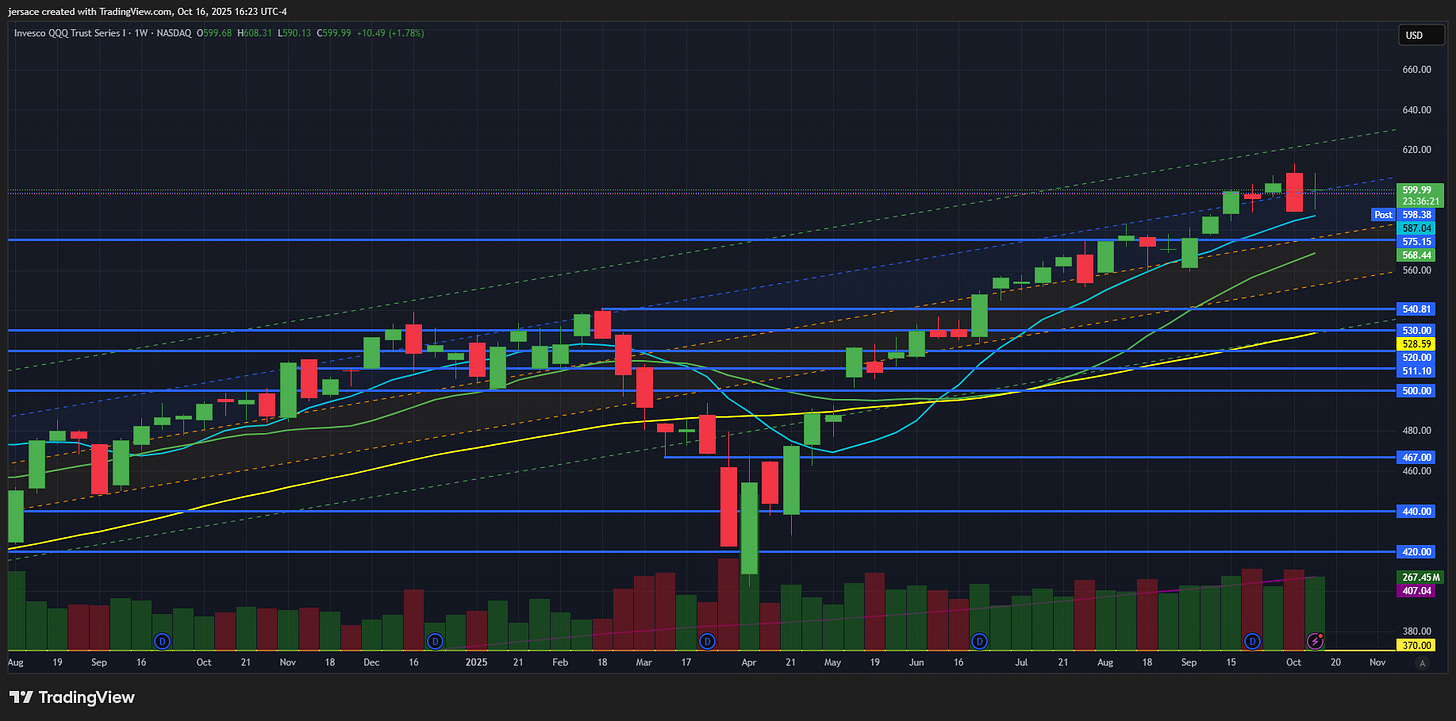Image resolution: width=1456 pixels, height=721 pixels.
Task: Click the September 2024 dividend D marker
Action: tap(160, 640)
